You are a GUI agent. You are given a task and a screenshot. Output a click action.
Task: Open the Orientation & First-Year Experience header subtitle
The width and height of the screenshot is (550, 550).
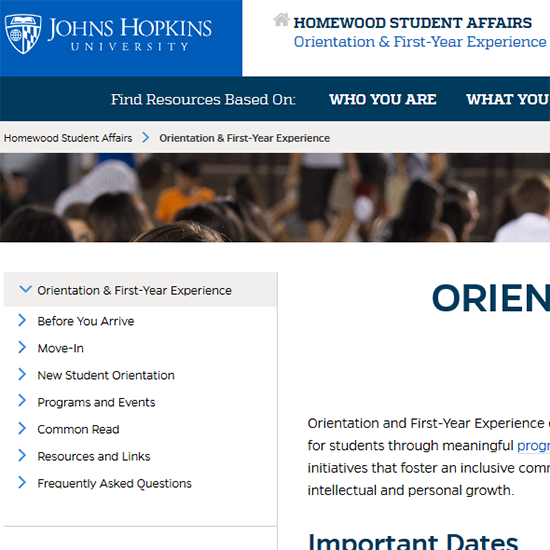point(420,42)
